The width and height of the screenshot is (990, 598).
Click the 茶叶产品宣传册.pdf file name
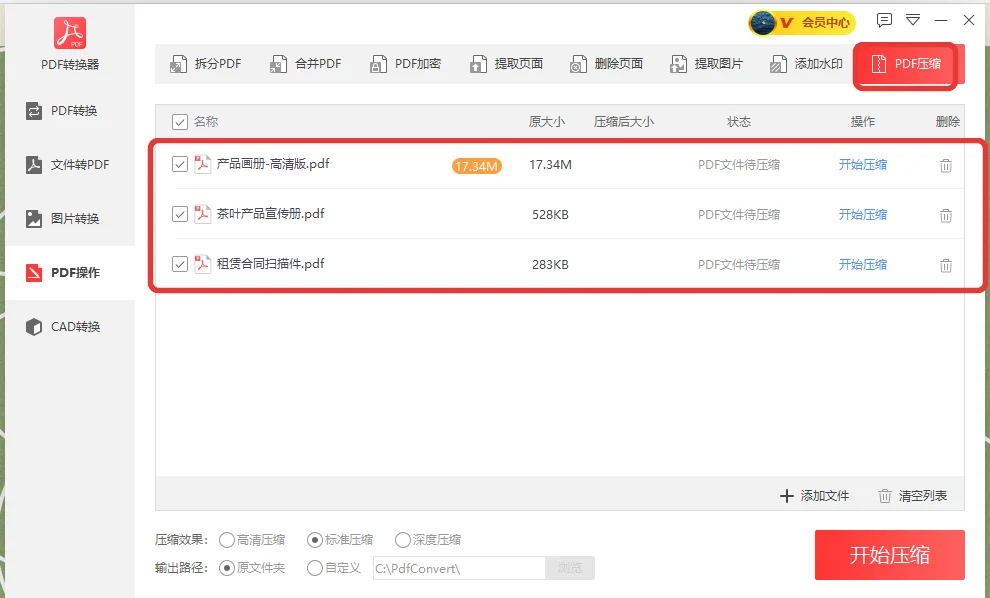[x=270, y=214]
